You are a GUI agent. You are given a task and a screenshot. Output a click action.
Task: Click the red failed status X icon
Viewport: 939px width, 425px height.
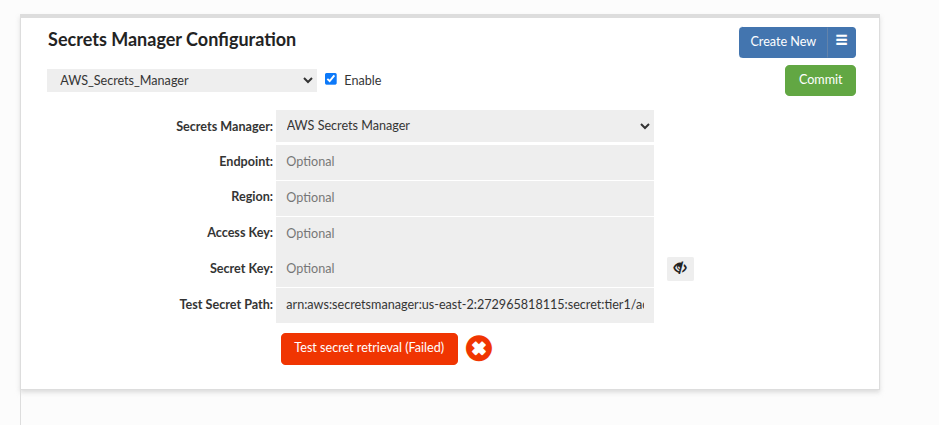478,348
